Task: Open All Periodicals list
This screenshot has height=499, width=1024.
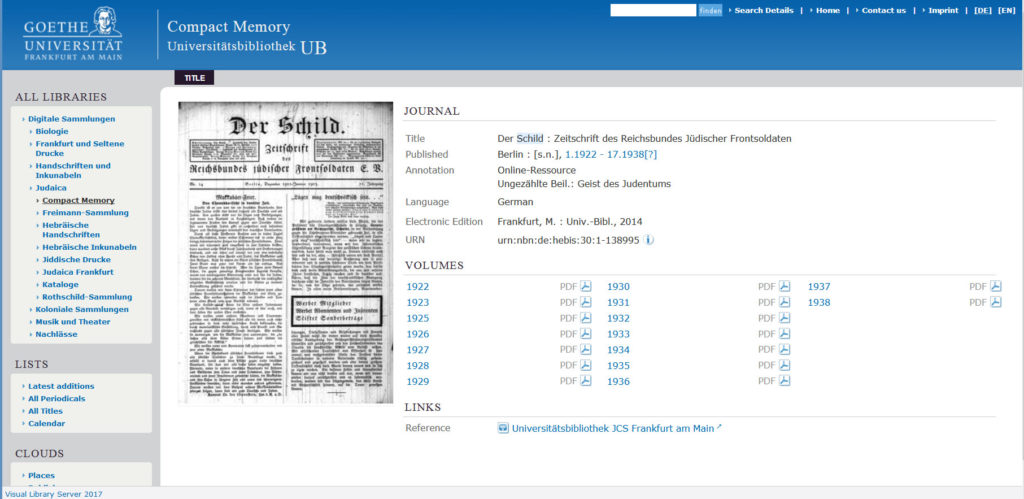Action: pos(57,398)
